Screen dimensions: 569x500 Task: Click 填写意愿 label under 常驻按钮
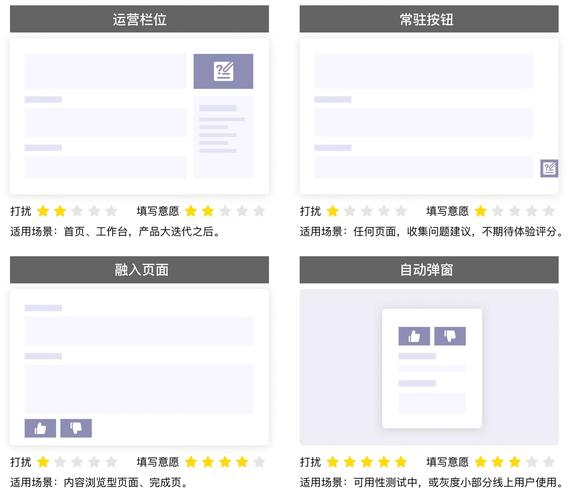[x=447, y=211]
